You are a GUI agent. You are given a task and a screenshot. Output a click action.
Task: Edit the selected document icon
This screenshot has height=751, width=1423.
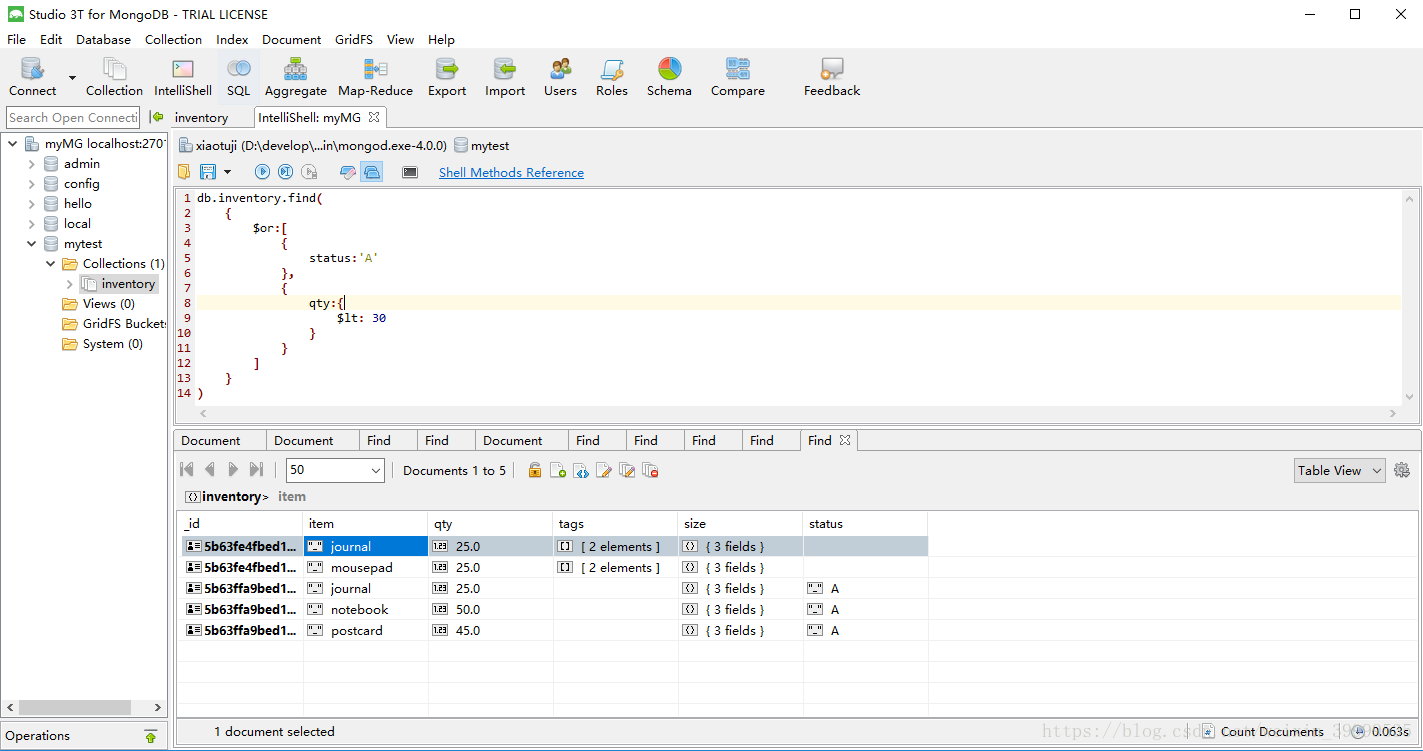click(604, 470)
